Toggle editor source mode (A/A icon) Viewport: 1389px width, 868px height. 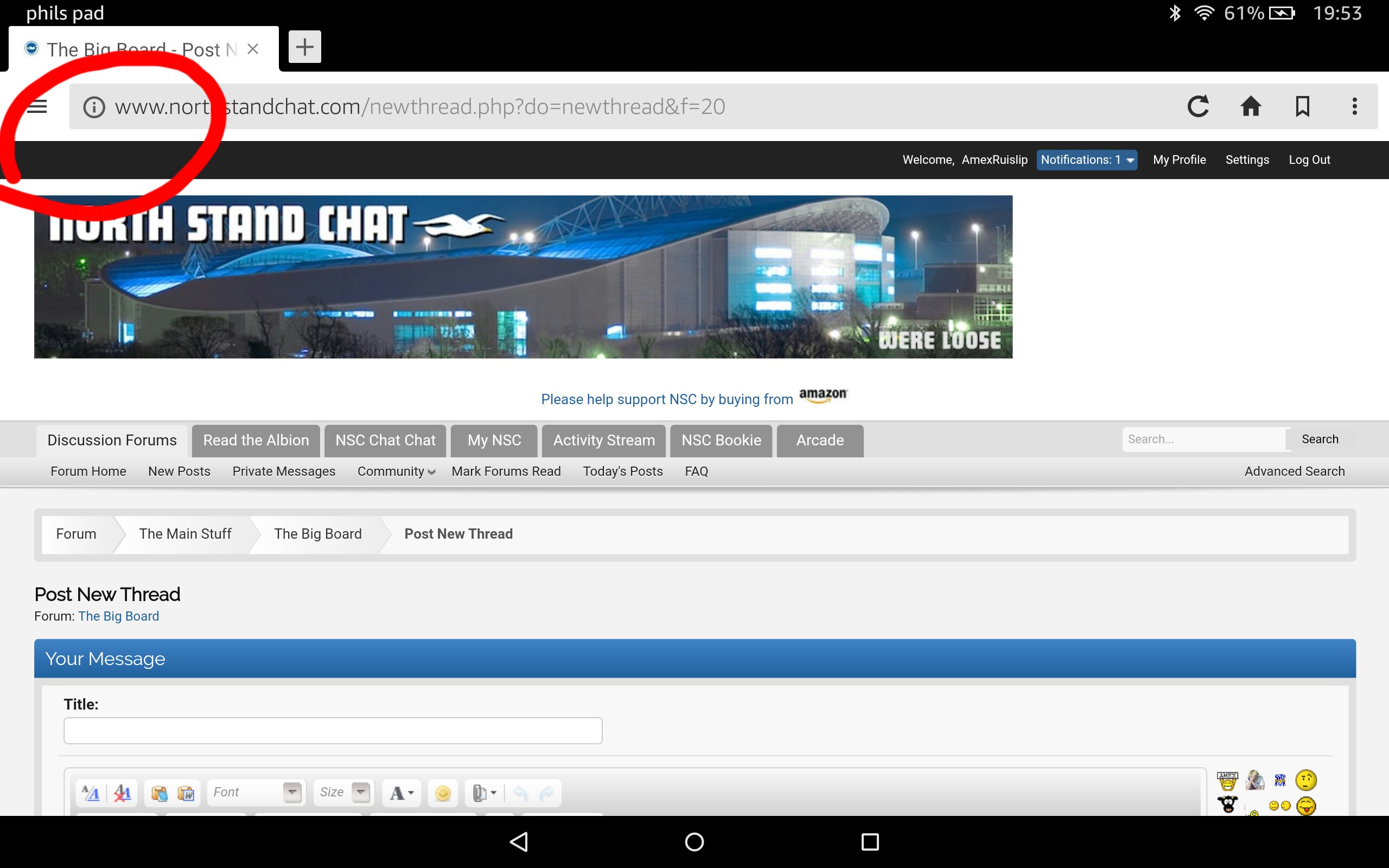tap(91, 793)
